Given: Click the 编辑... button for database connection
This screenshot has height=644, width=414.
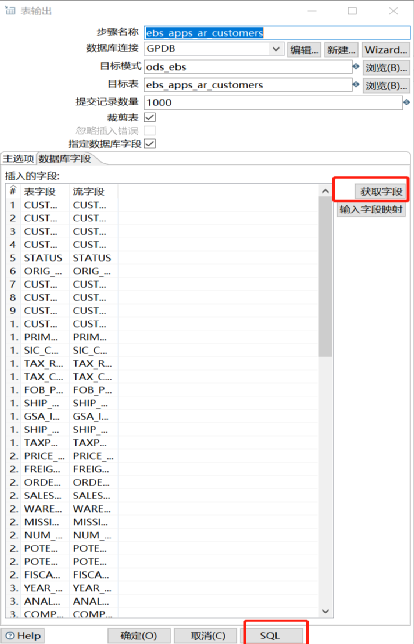Looking at the screenshot, I should pos(304,50).
